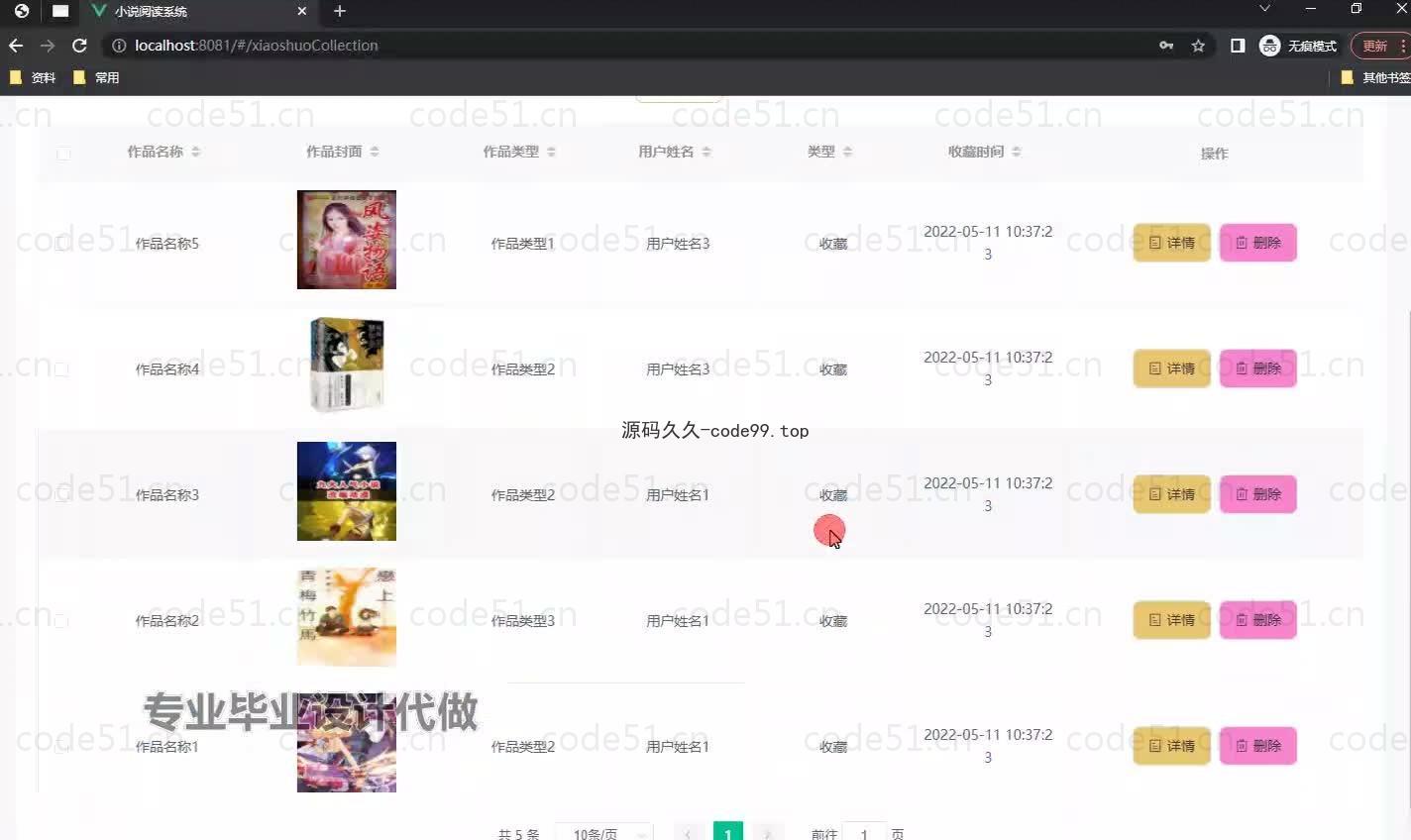
Task: Open the incognito mode profile button
Action: click(1298, 46)
